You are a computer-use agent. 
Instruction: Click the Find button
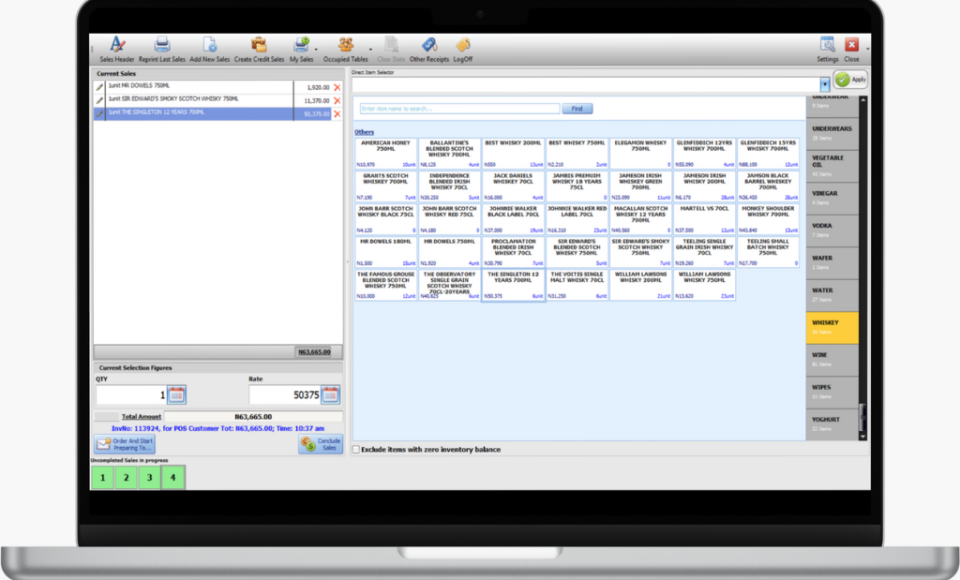pos(577,108)
